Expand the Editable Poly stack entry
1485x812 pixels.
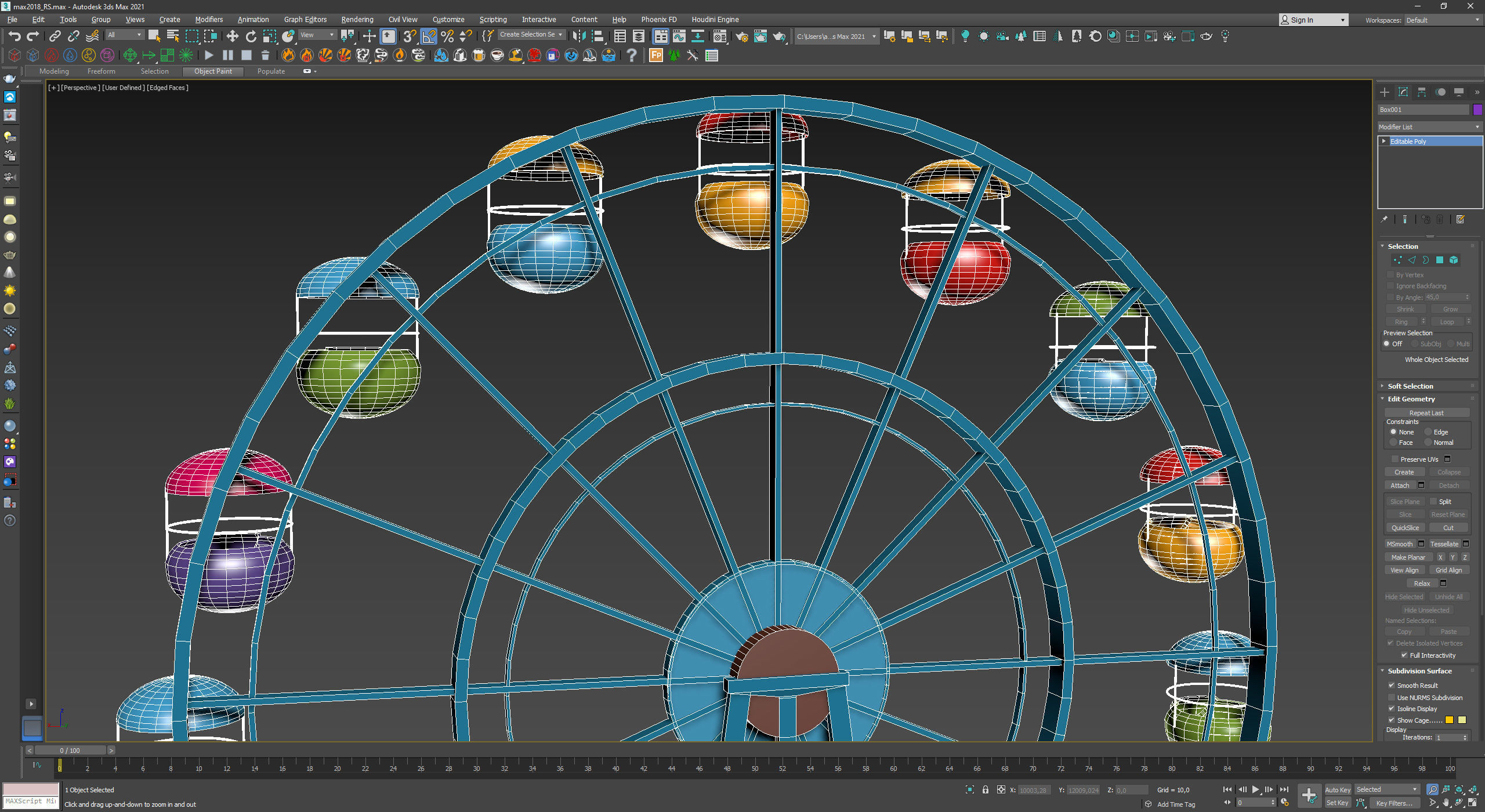[x=1384, y=142]
